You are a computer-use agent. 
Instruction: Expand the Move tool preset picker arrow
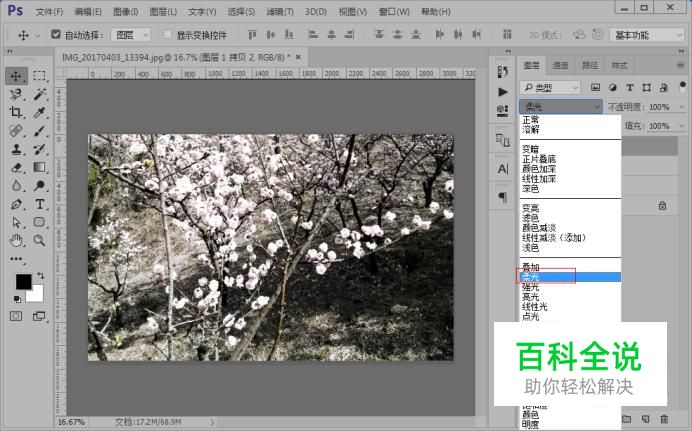pos(38,35)
